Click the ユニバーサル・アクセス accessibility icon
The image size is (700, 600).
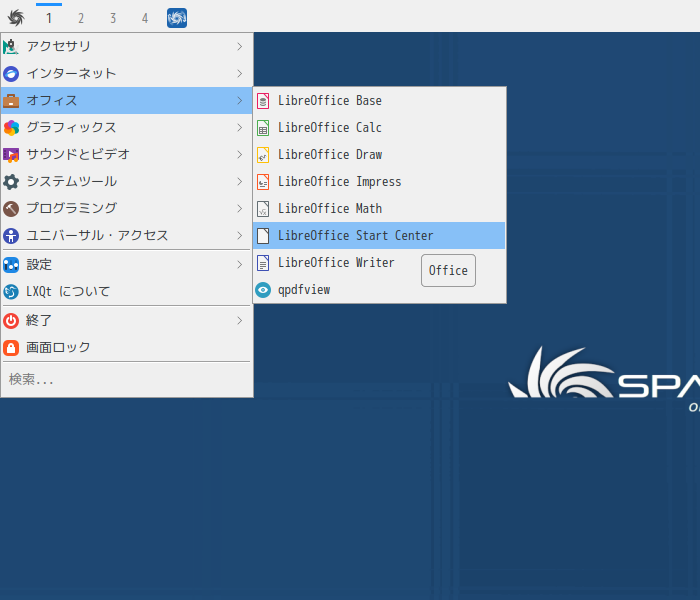[11, 236]
